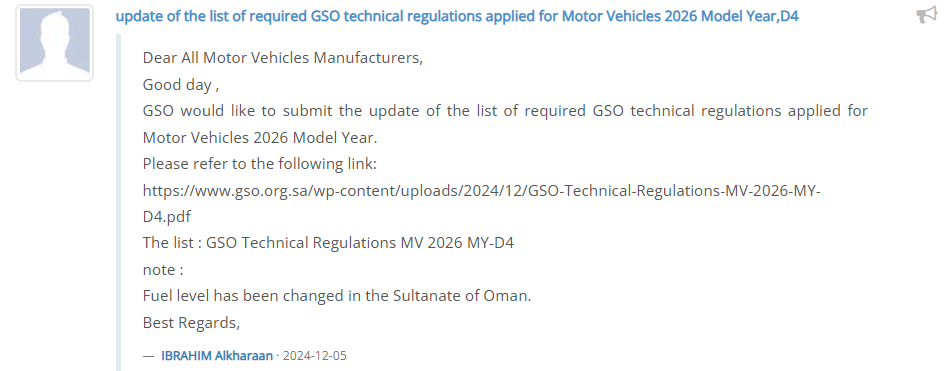
Task: Click the megaphone announcement icon
Action: coord(927,15)
